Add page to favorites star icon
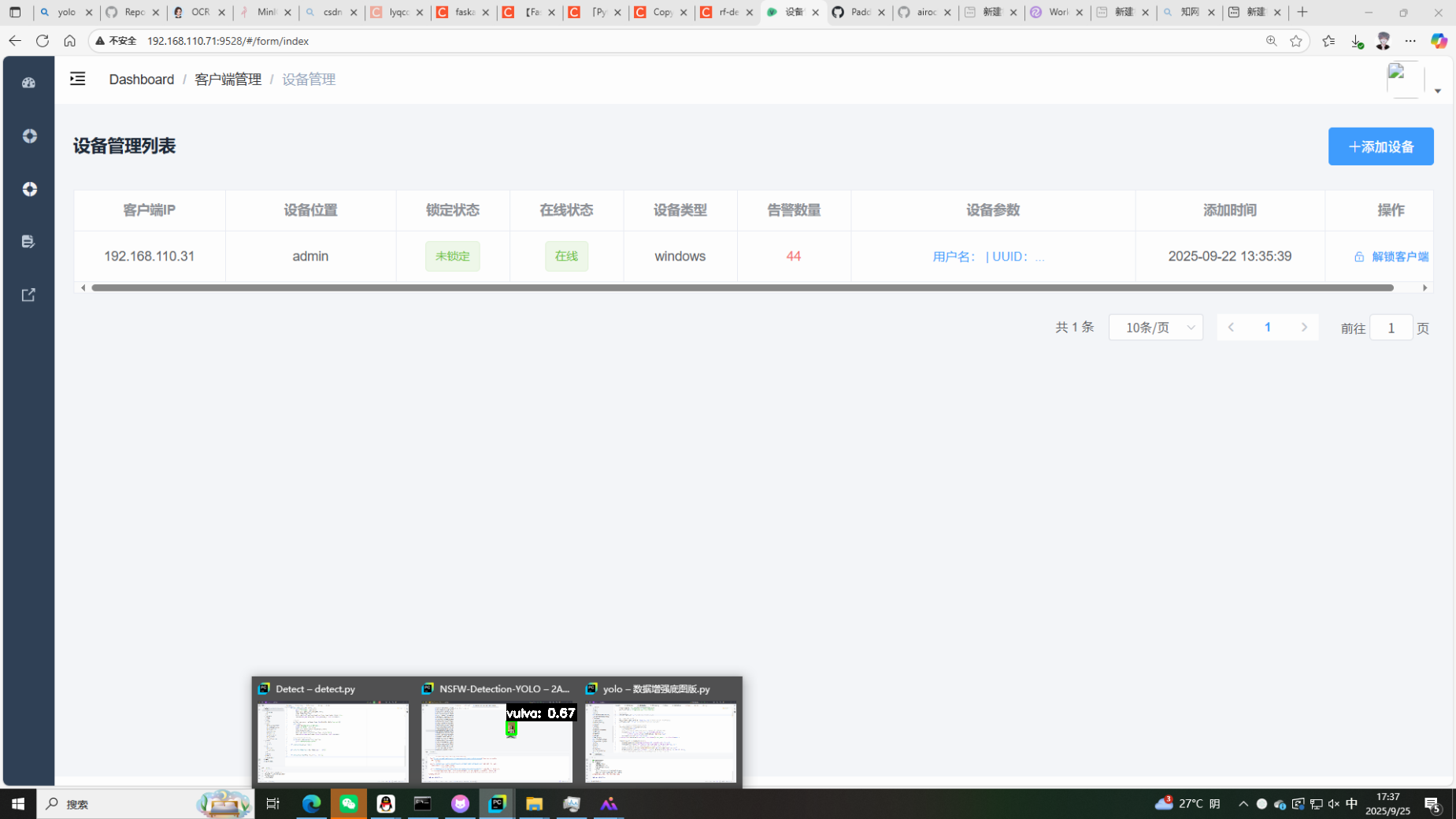The height and width of the screenshot is (819, 1456). [x=1296, y=41]
